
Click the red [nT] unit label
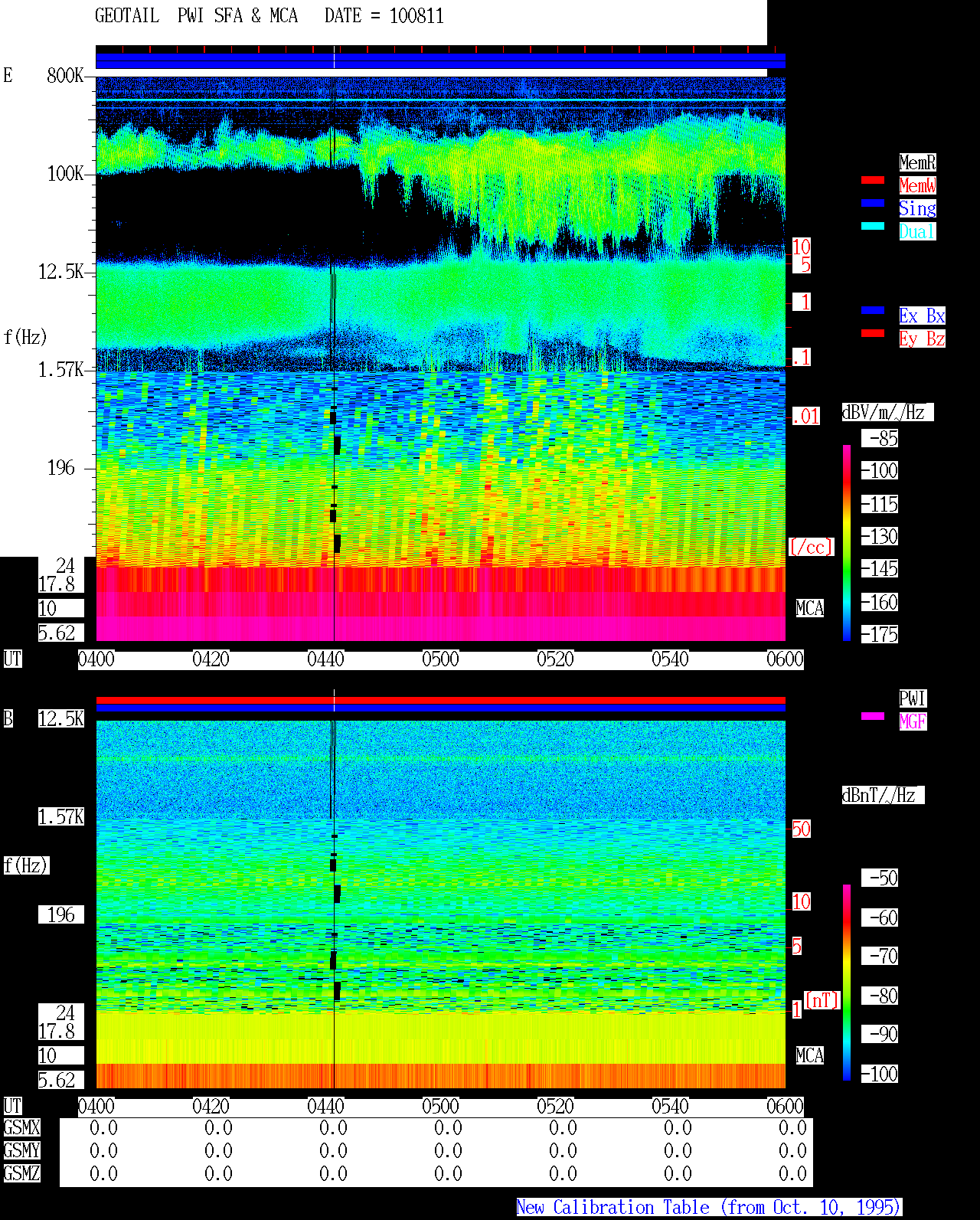[x=822, y=1000]
